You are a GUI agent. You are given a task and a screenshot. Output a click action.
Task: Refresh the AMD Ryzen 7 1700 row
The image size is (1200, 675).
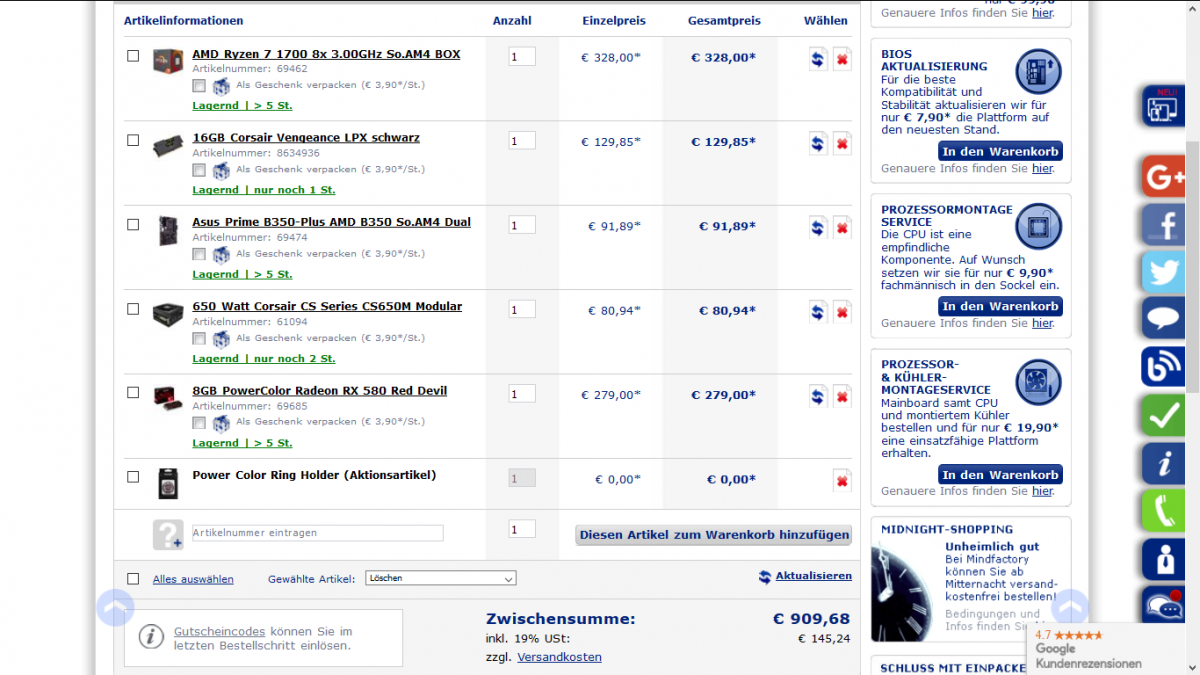818,59
